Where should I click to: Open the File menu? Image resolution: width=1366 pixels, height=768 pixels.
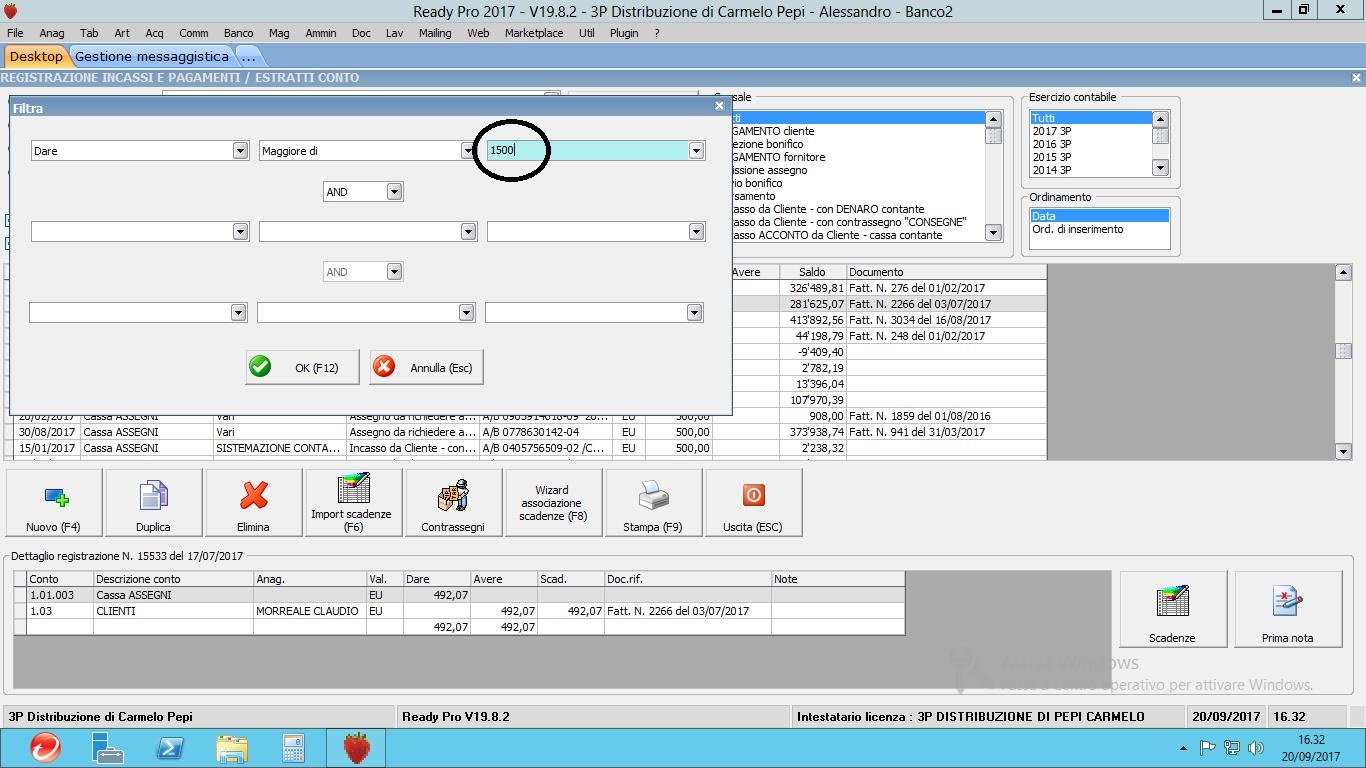click(x=15, y=33)
